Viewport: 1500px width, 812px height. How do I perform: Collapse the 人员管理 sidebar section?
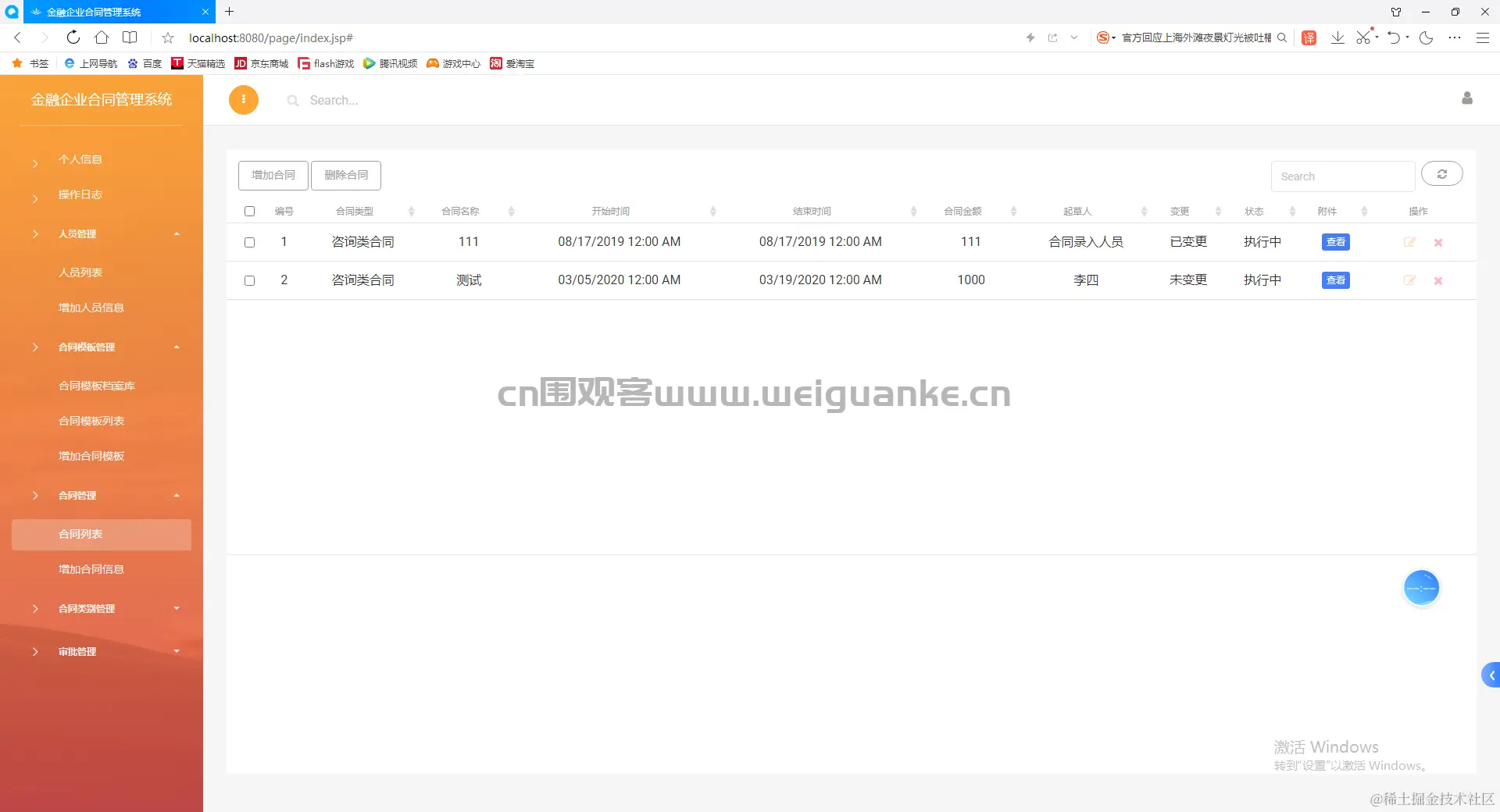pyautogui.click(x=102, y=233)
